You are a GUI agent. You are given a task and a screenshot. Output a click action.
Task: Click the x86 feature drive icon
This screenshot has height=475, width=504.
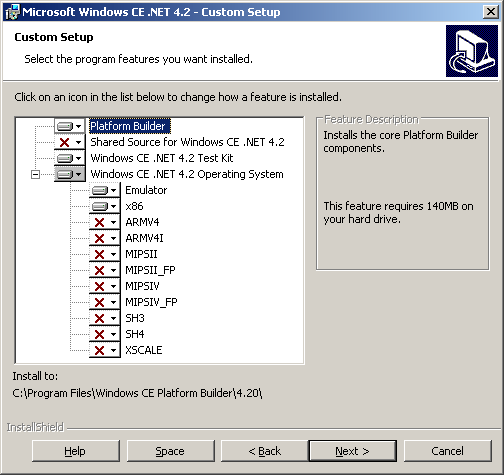coord(100,206)
